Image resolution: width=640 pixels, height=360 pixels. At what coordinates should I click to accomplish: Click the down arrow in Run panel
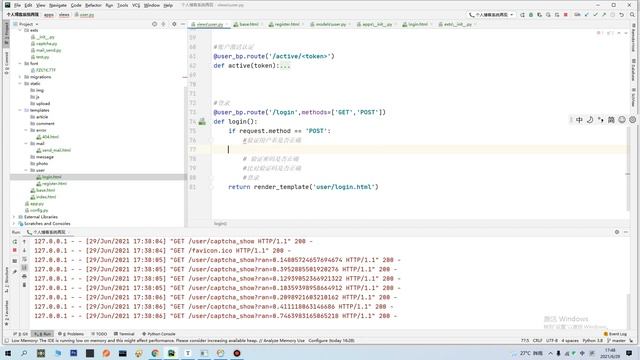tap(24, 250)
